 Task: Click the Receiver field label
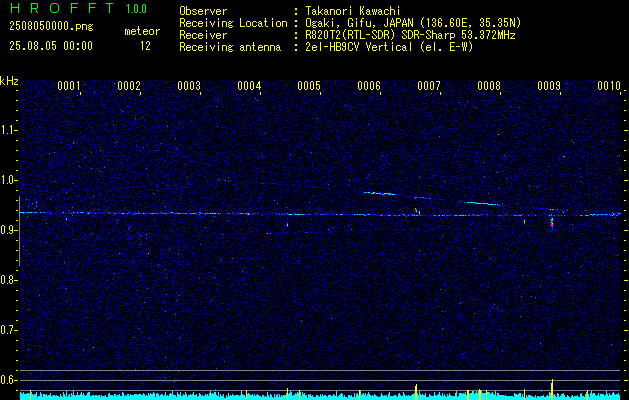pos(203,35)
